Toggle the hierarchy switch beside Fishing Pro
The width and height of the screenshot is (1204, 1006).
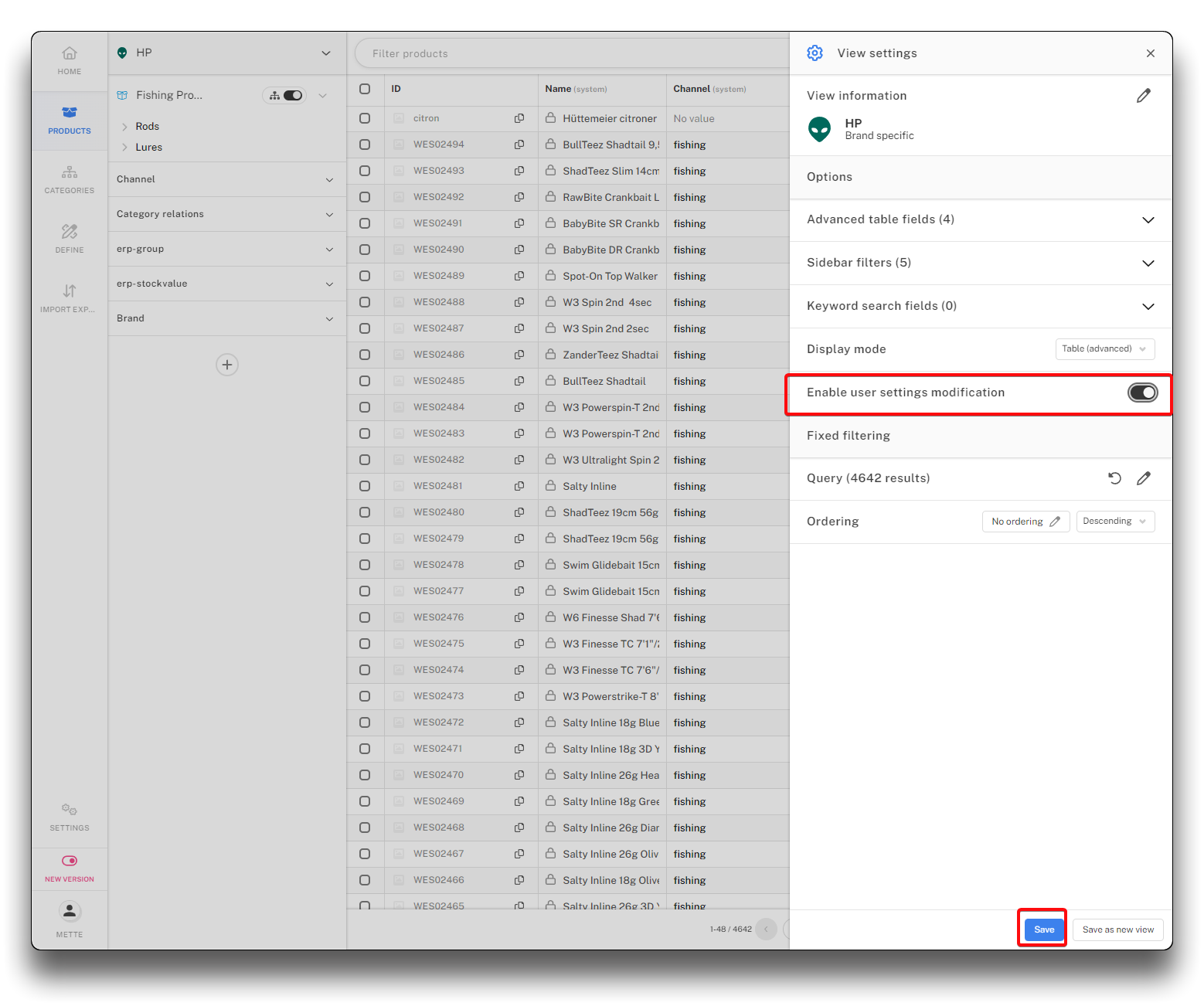(285, 96)
